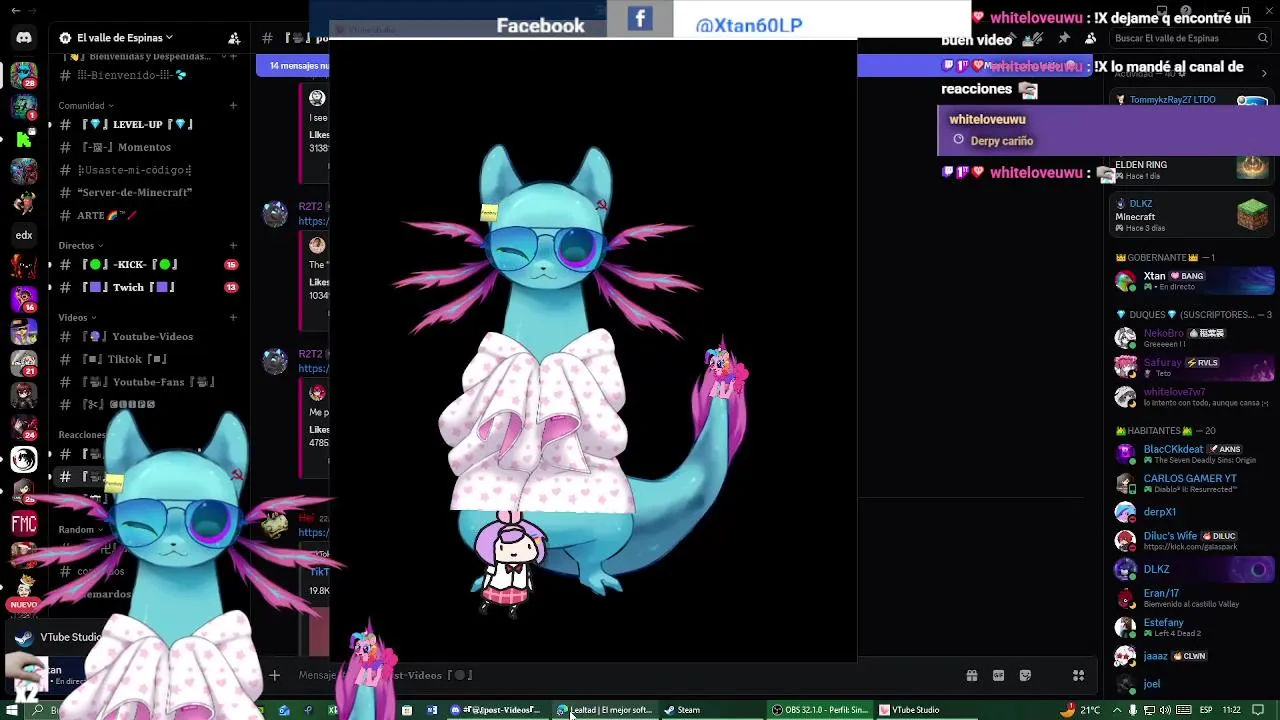Collapse the Comunidad category
The width and height of the screenshot is (1280, 720).
pos(86,105)
